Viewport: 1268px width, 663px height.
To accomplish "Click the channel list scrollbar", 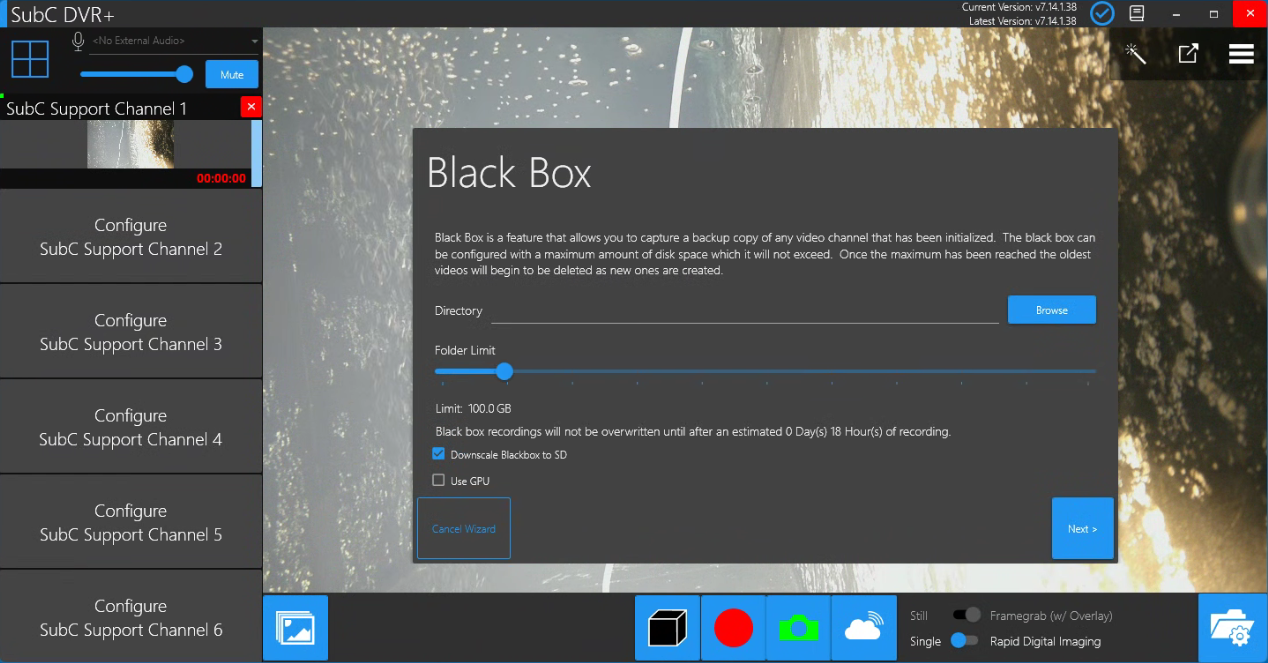I will coord(257,153).
